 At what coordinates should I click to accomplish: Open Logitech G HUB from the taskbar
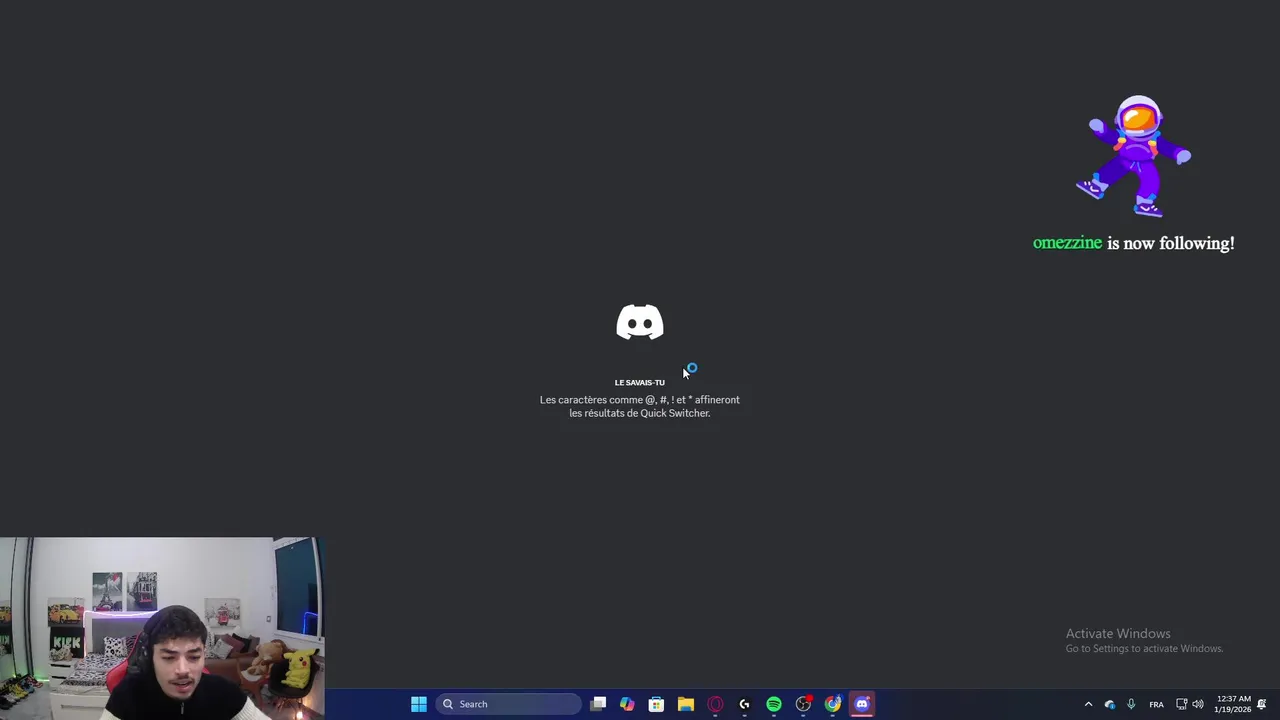click(744, 704)
